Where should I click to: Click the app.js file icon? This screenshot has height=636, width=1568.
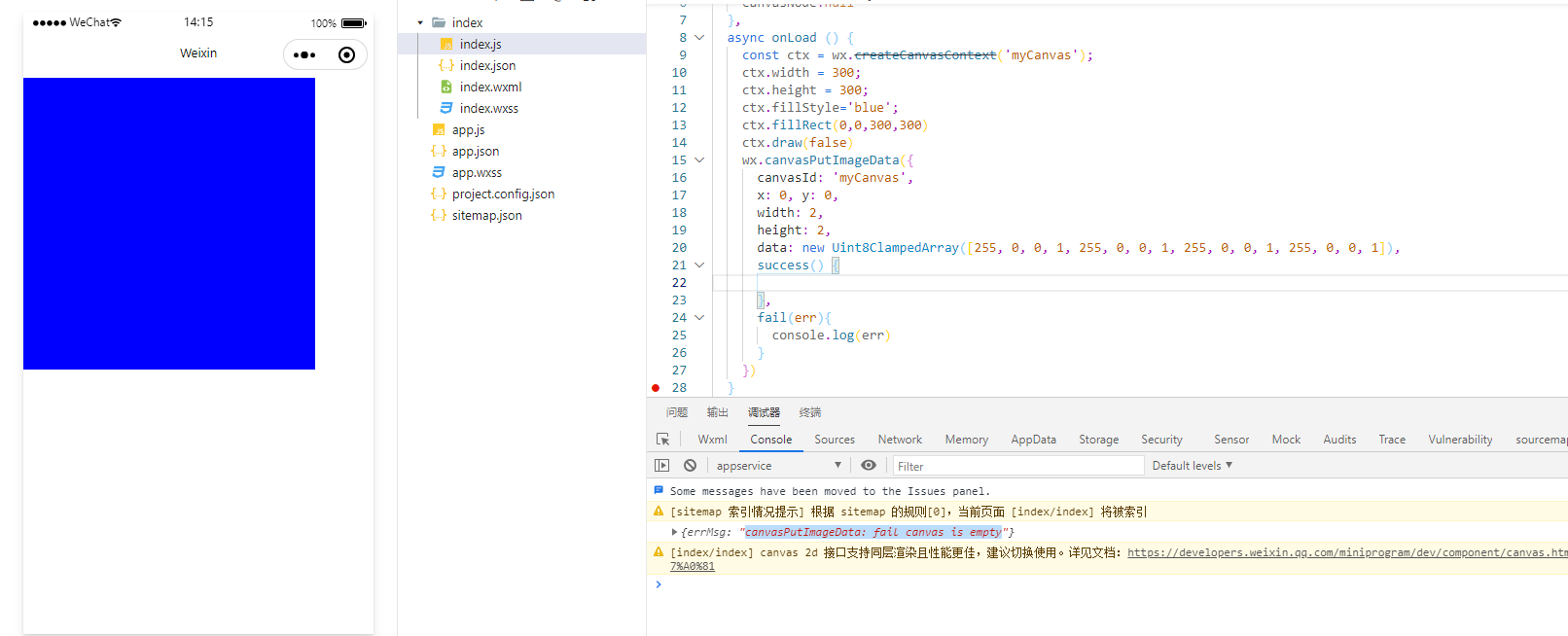[x=439, y=129]
